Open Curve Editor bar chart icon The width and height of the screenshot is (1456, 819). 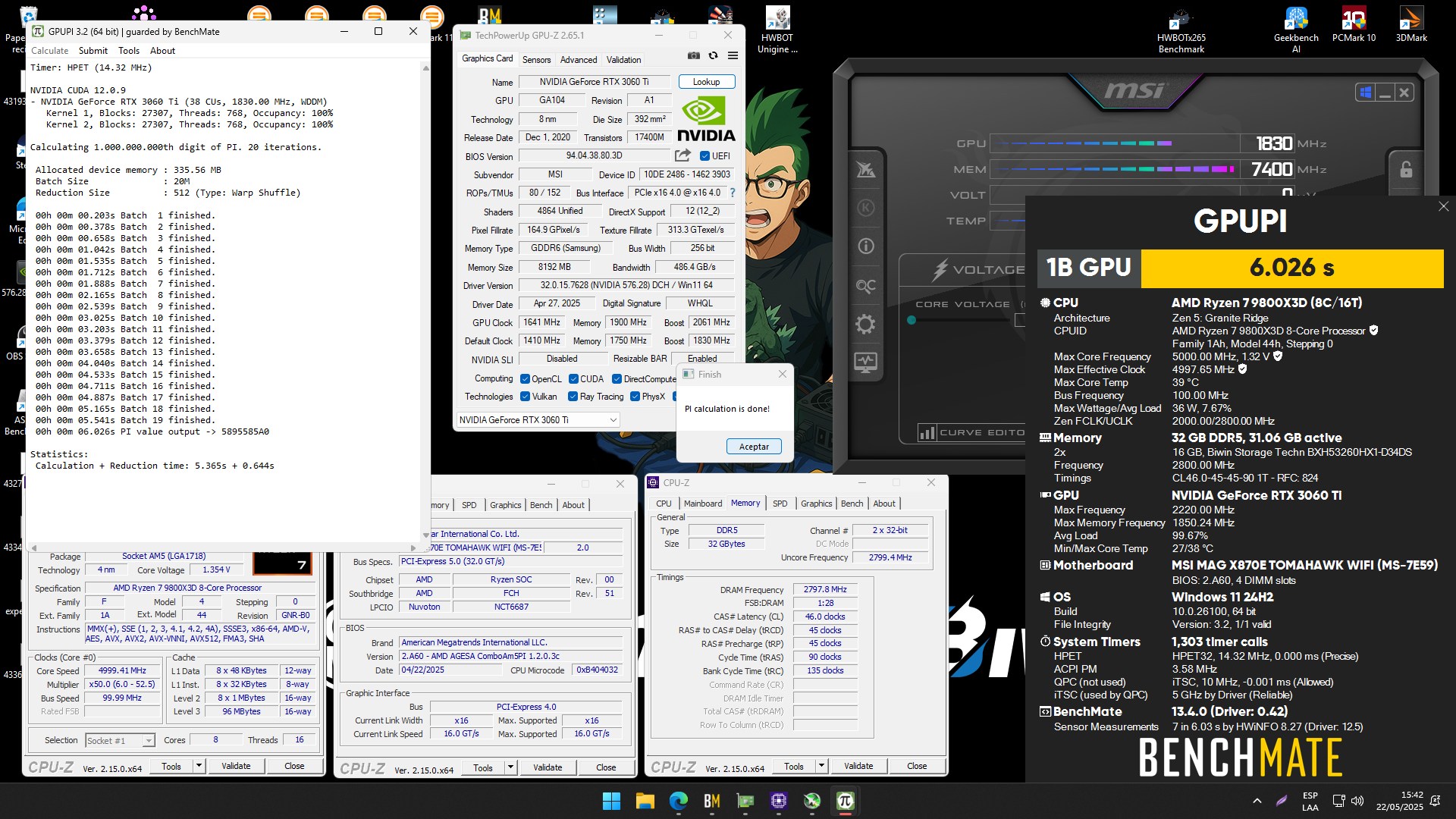[927, 433]
